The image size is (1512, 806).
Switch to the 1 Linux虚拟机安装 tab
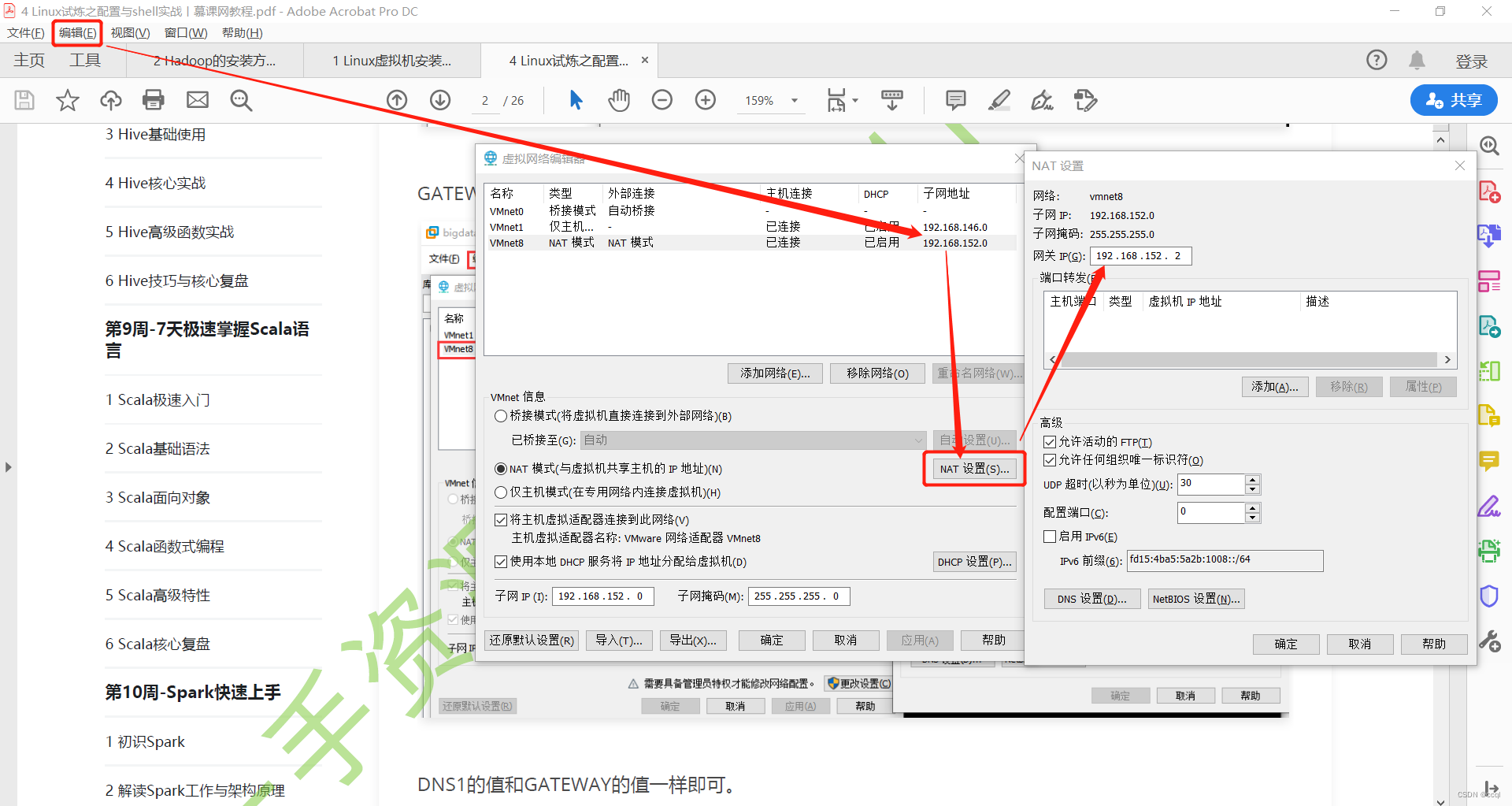pos(391,60)
